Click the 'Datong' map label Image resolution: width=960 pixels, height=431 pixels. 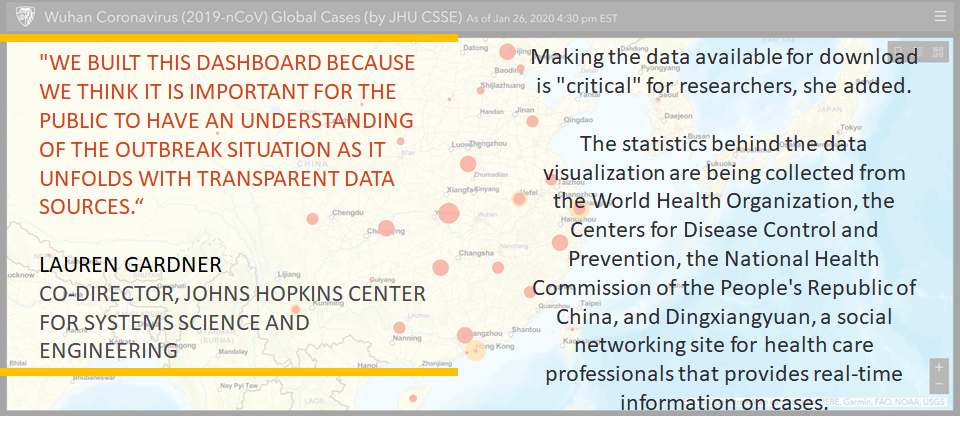click(476, 48)
